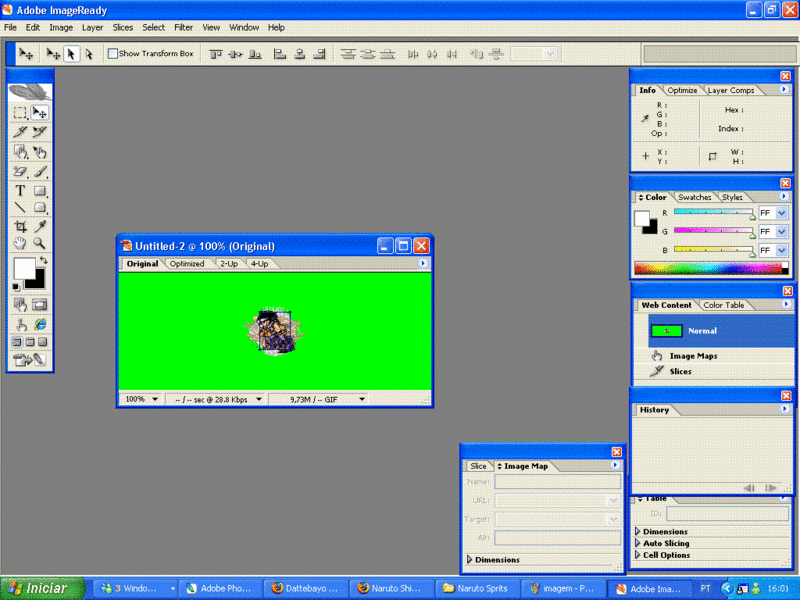Expand the Cell Options section

[638, 555]
